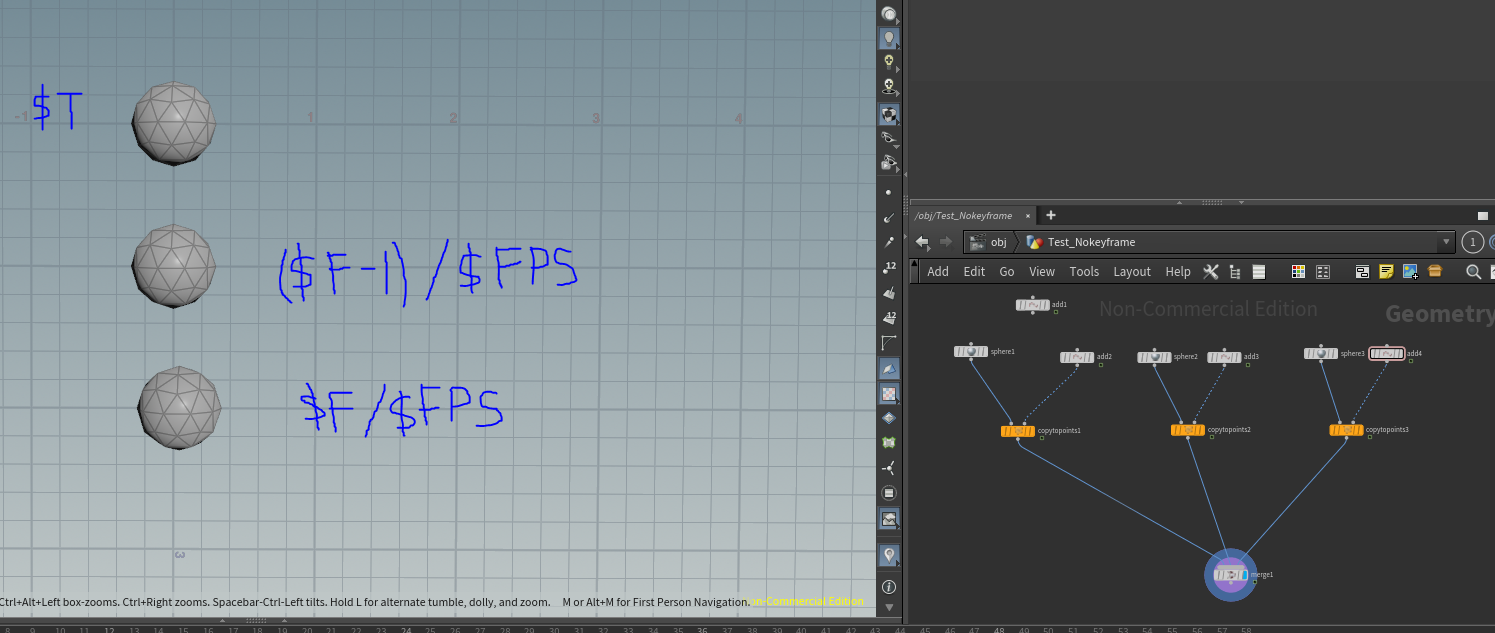Select the copytopoints2 node

pos(1188,430)
